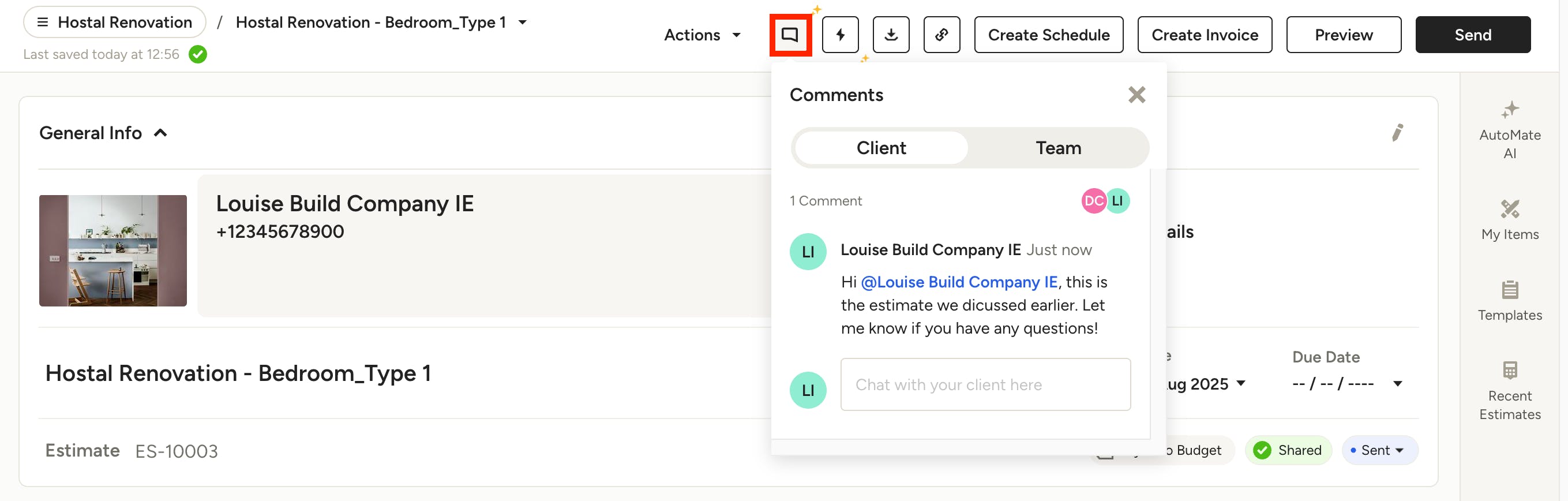Image resolution: width=1568 pixels, height=501 pixels.
Task: Select the Client comments tab
Action: (x=881, y=148)
